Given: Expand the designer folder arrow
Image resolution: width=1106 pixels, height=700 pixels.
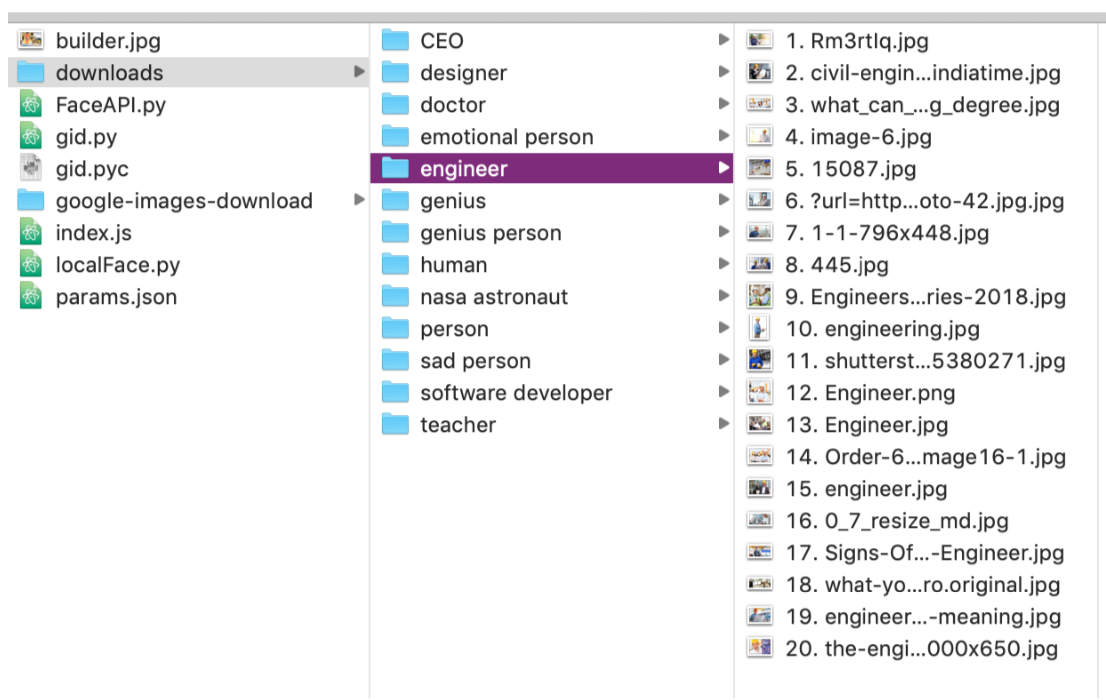Looking at the screenshot, I should coord(723,72).
